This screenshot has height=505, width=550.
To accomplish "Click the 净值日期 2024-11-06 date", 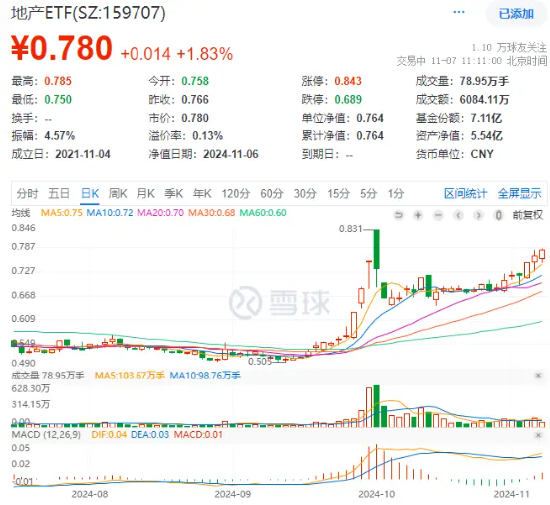I will click(231, 154).
